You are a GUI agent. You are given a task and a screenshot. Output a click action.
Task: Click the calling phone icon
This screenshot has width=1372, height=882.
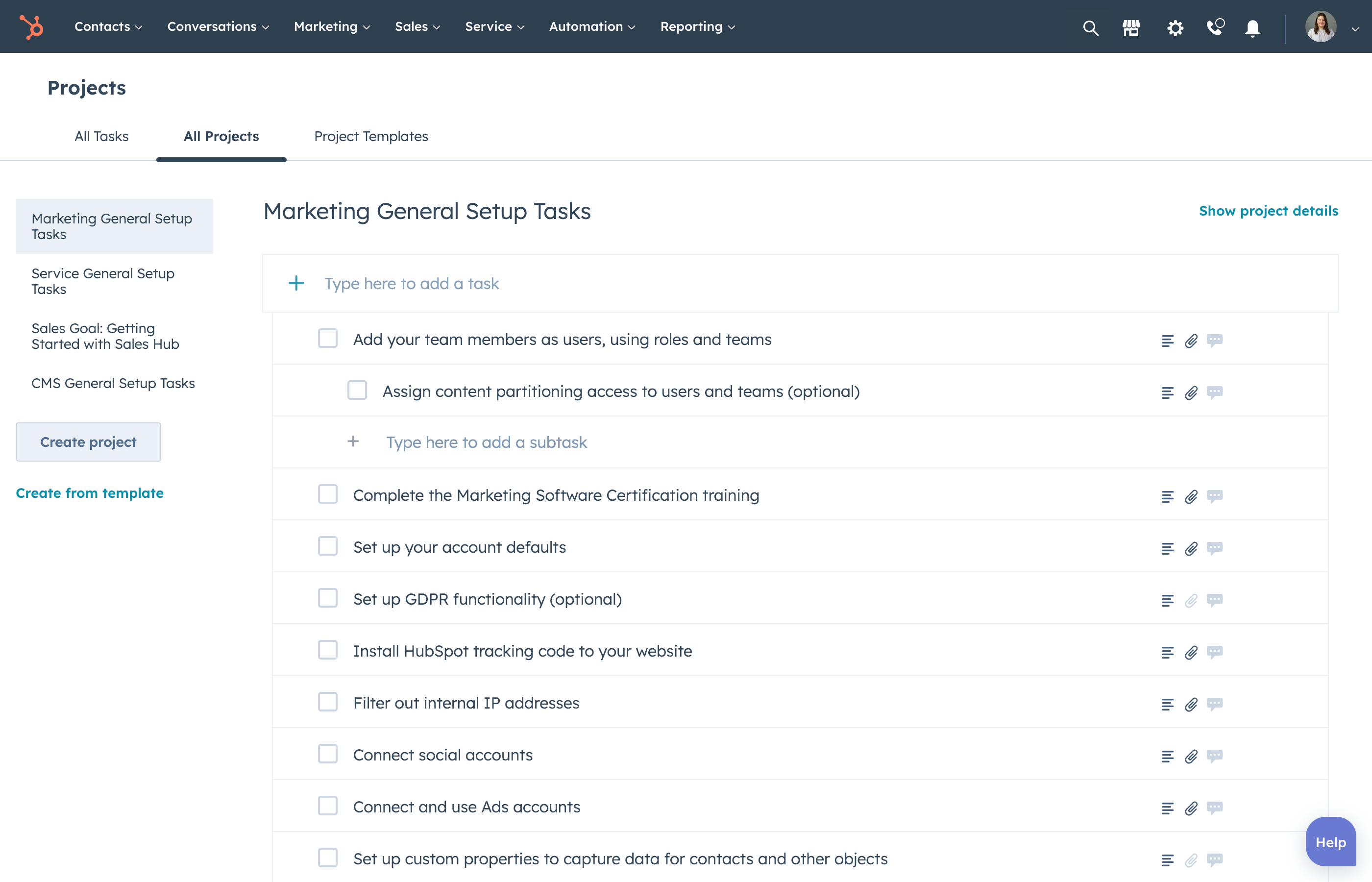pyautogui.click(x=1215, y=27)
